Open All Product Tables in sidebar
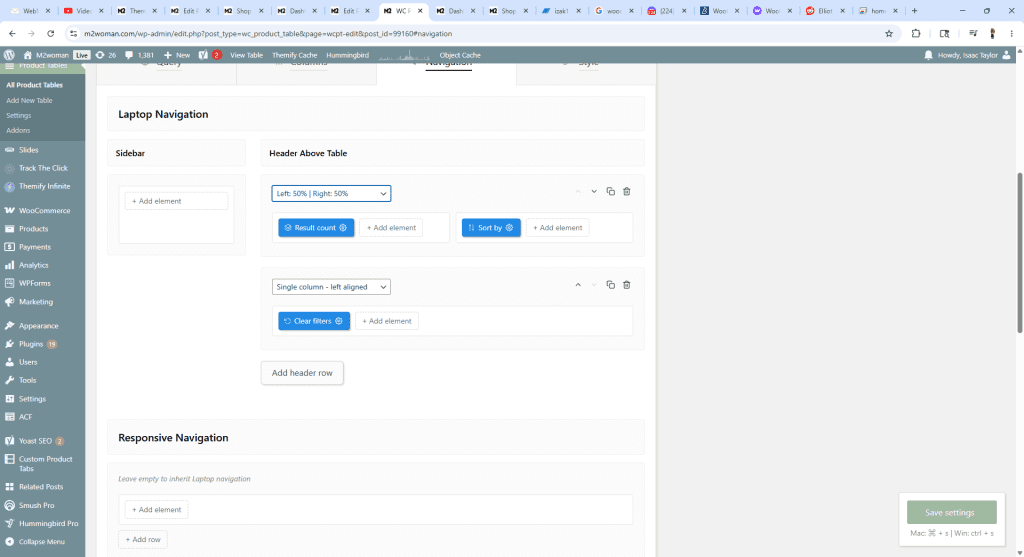 [35, 85]
